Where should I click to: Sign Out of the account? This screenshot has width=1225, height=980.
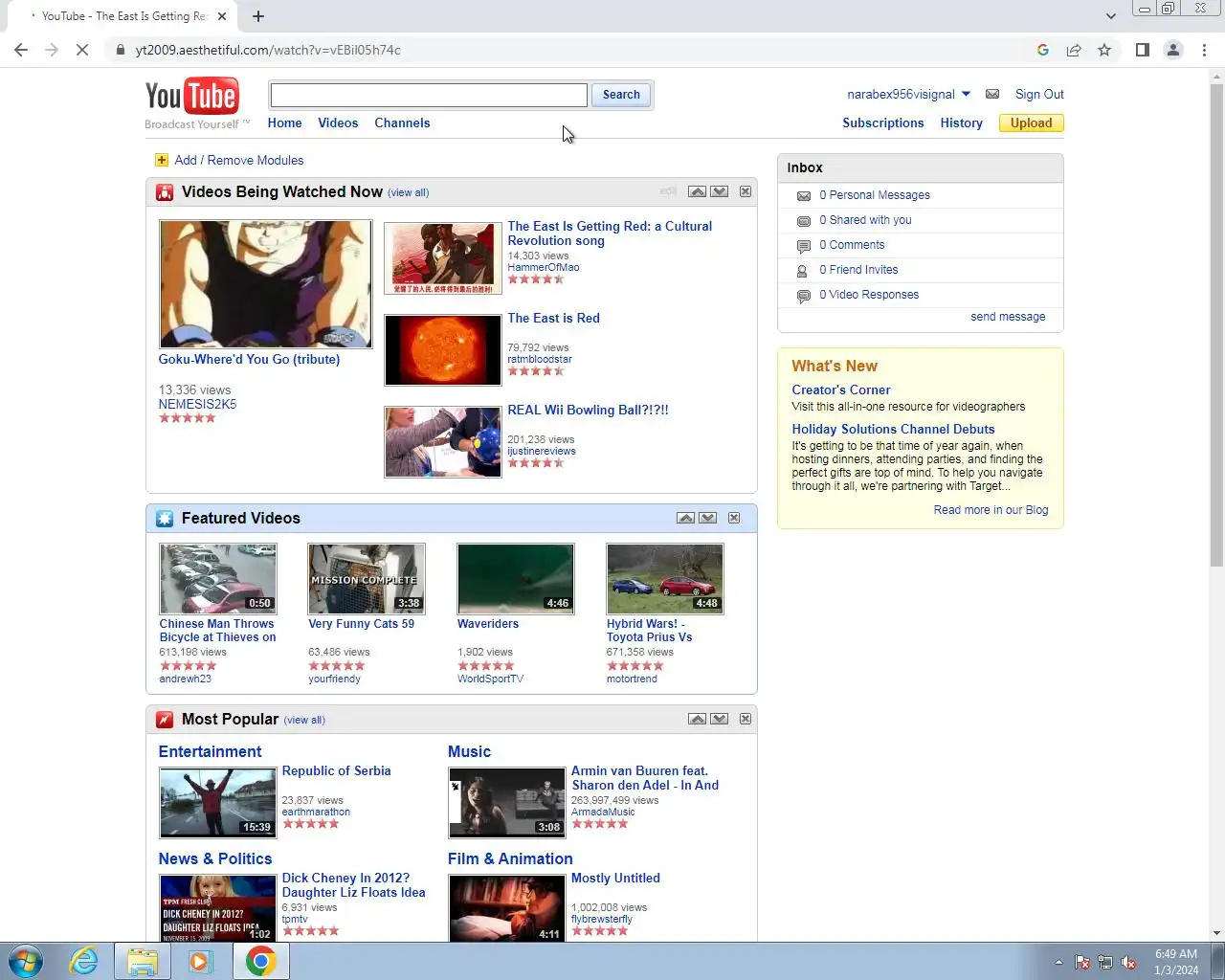point(1039,94)
